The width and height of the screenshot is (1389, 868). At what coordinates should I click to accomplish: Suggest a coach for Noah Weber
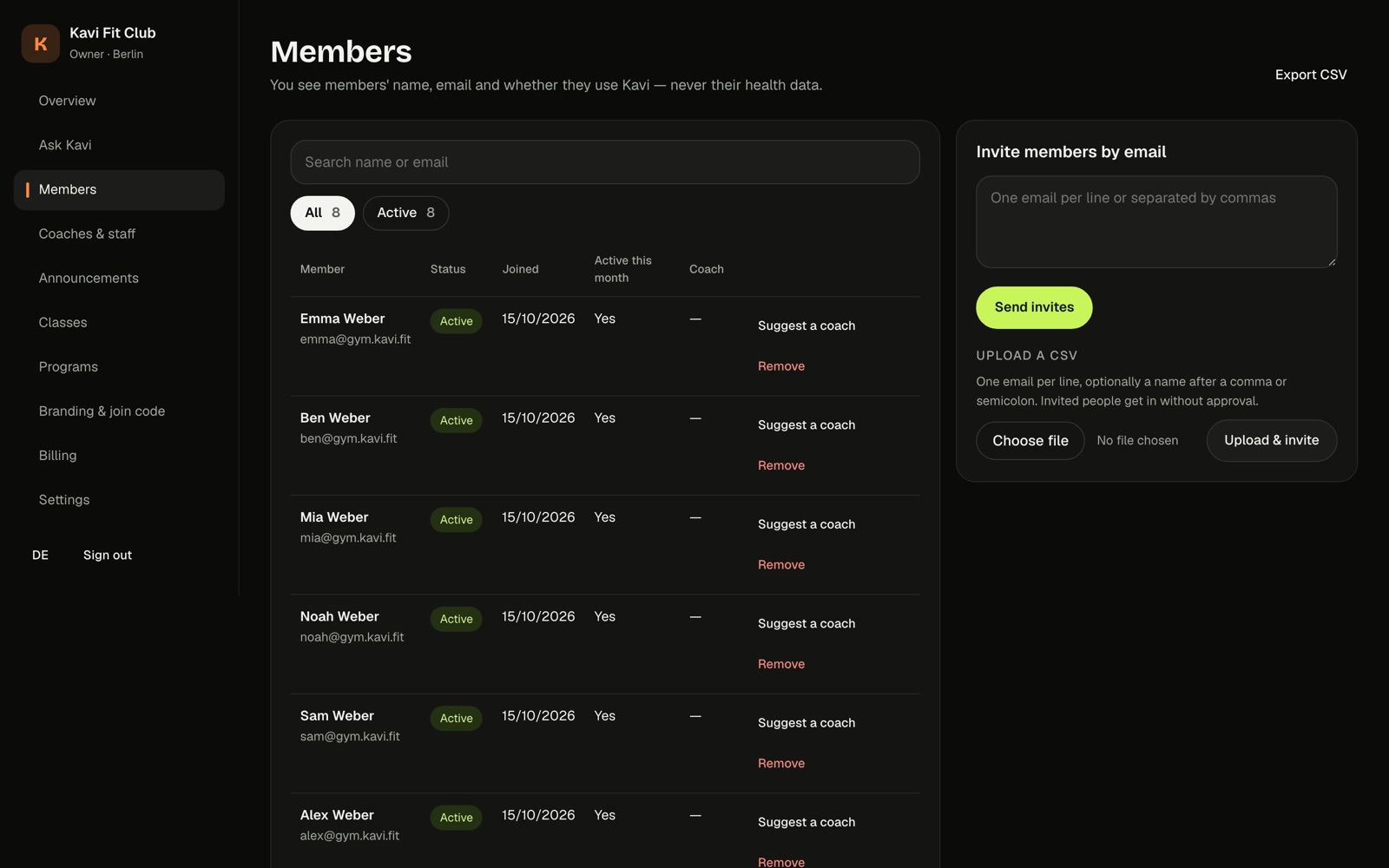806,623
